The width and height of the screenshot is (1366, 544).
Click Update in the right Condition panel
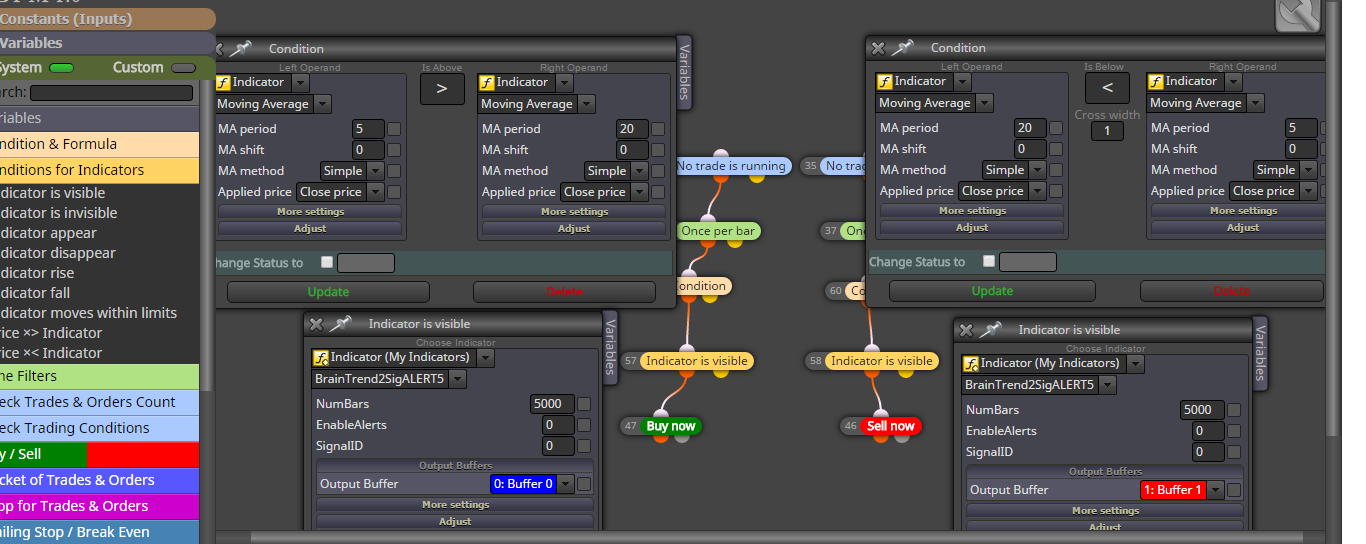[x=992, y=291]
